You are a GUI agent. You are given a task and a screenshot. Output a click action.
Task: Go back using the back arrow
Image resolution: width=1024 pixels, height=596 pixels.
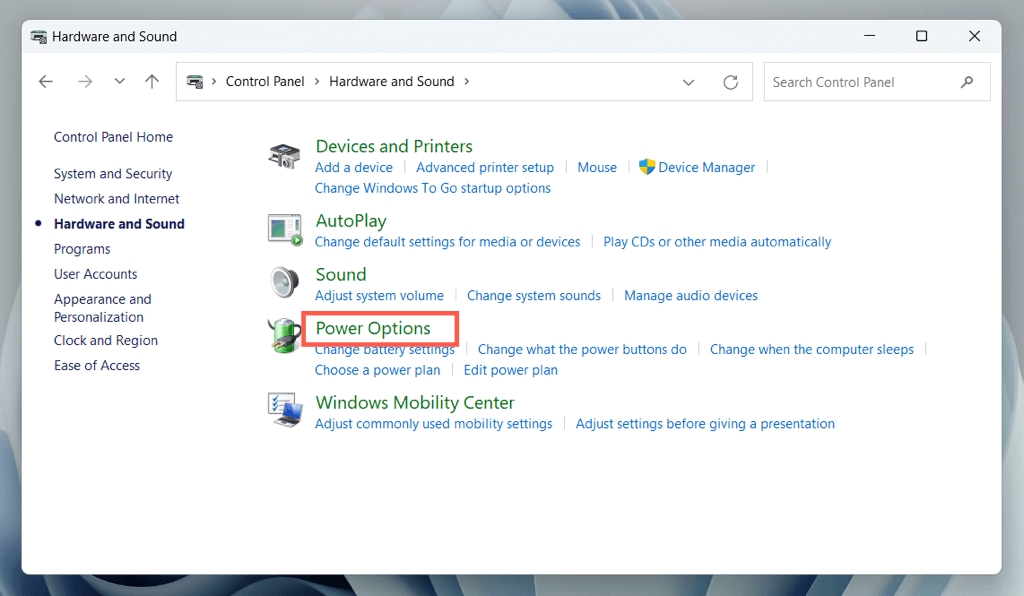[x=45, y=82]
